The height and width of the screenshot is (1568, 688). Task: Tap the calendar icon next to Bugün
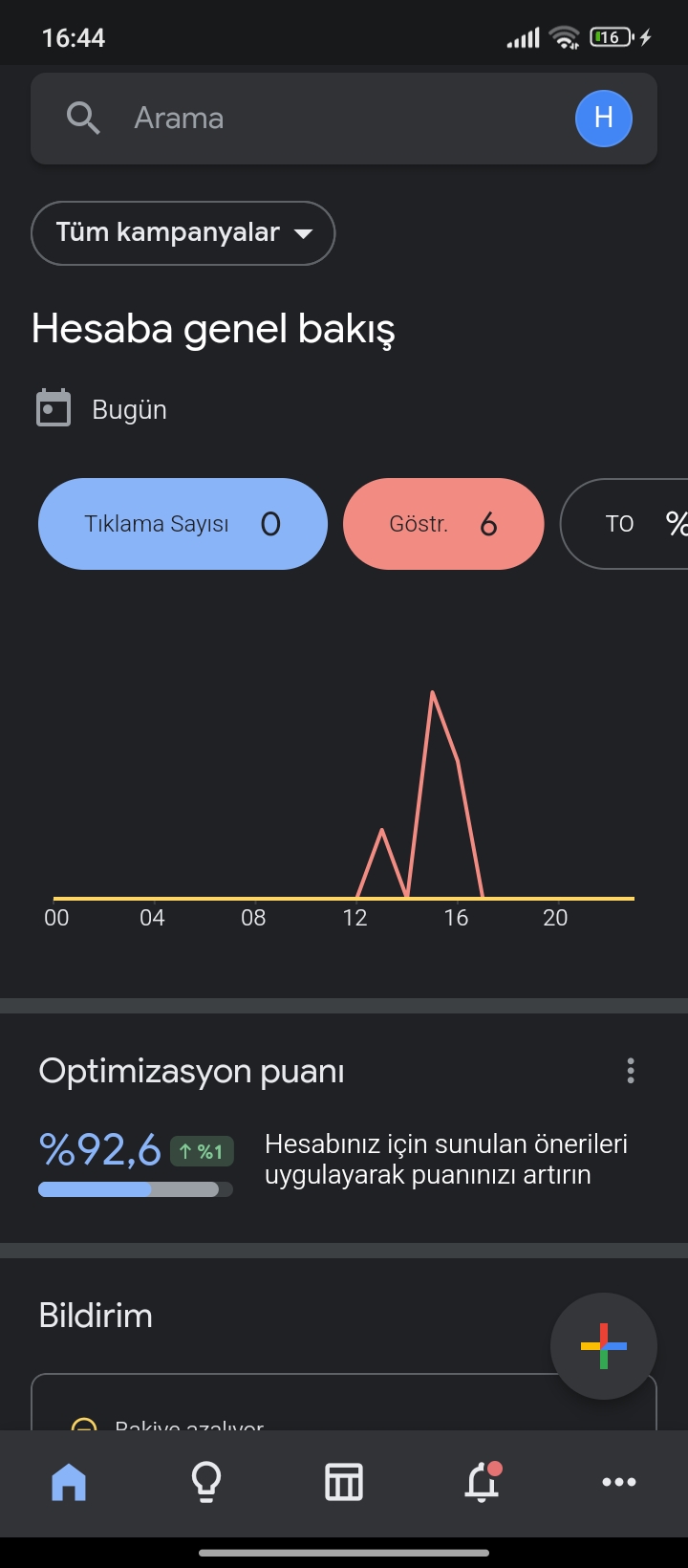pos(54,408)
